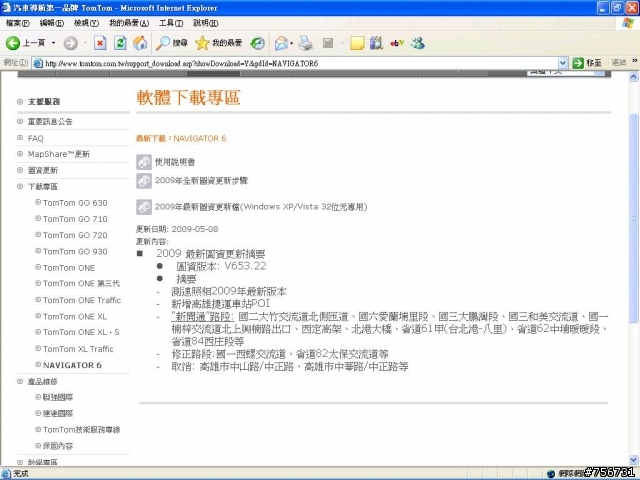The height and width of the screenshot is (480, 640).
Task: Click the vertical scrollbar down arrow
Action: coord(634,460)
